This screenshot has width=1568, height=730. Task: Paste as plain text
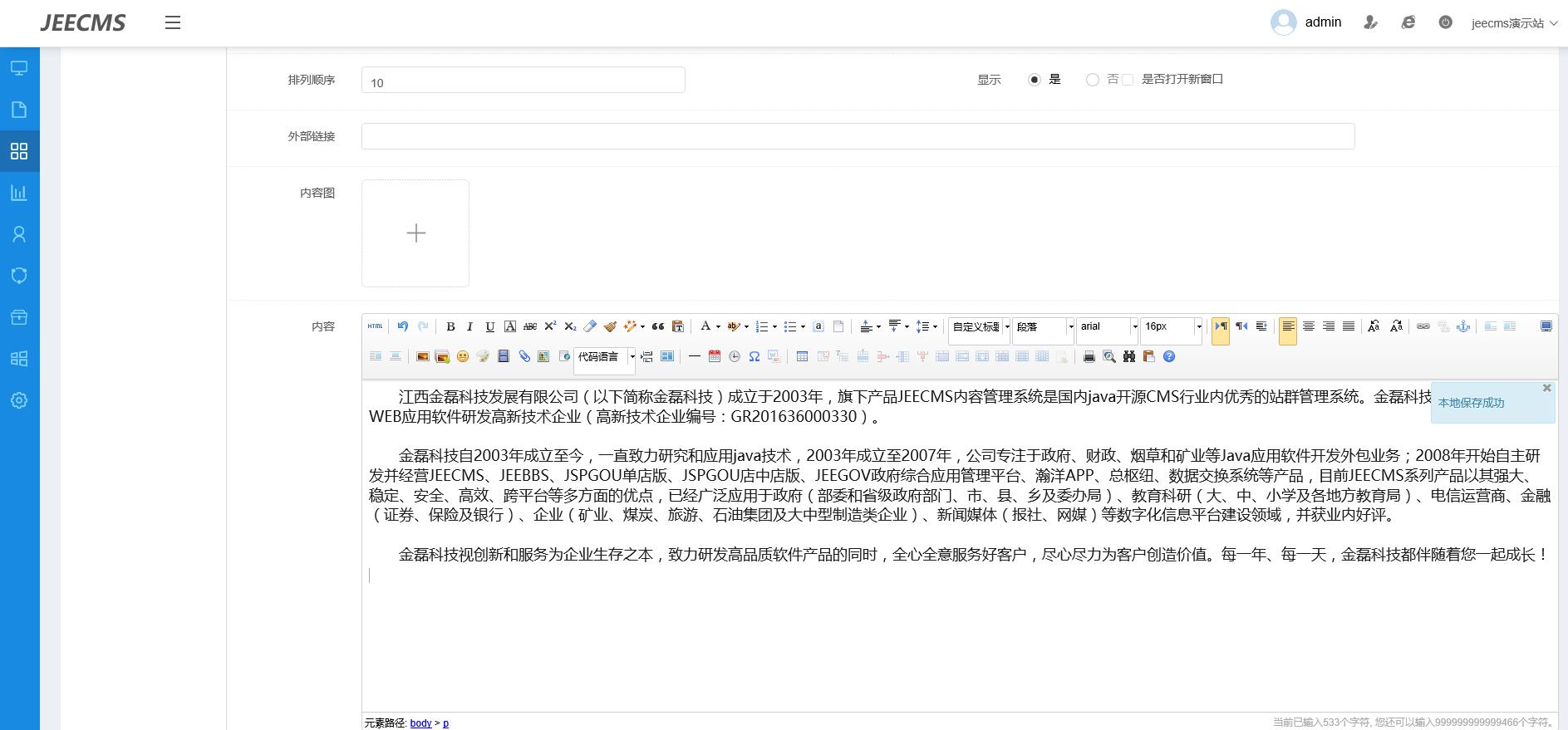tap(678, 326)
